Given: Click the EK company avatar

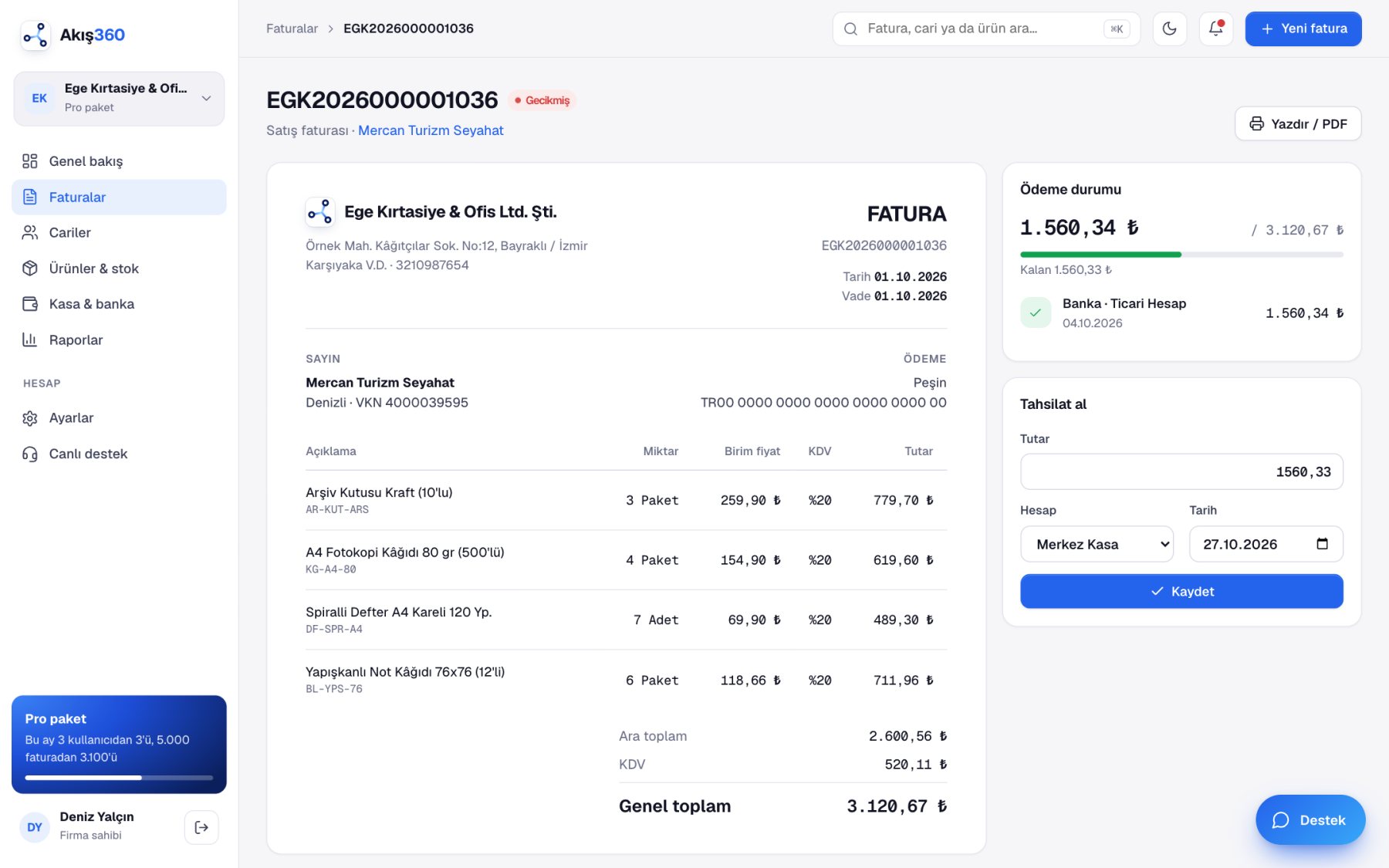Looking at the screenshot, I should [39, 98].
